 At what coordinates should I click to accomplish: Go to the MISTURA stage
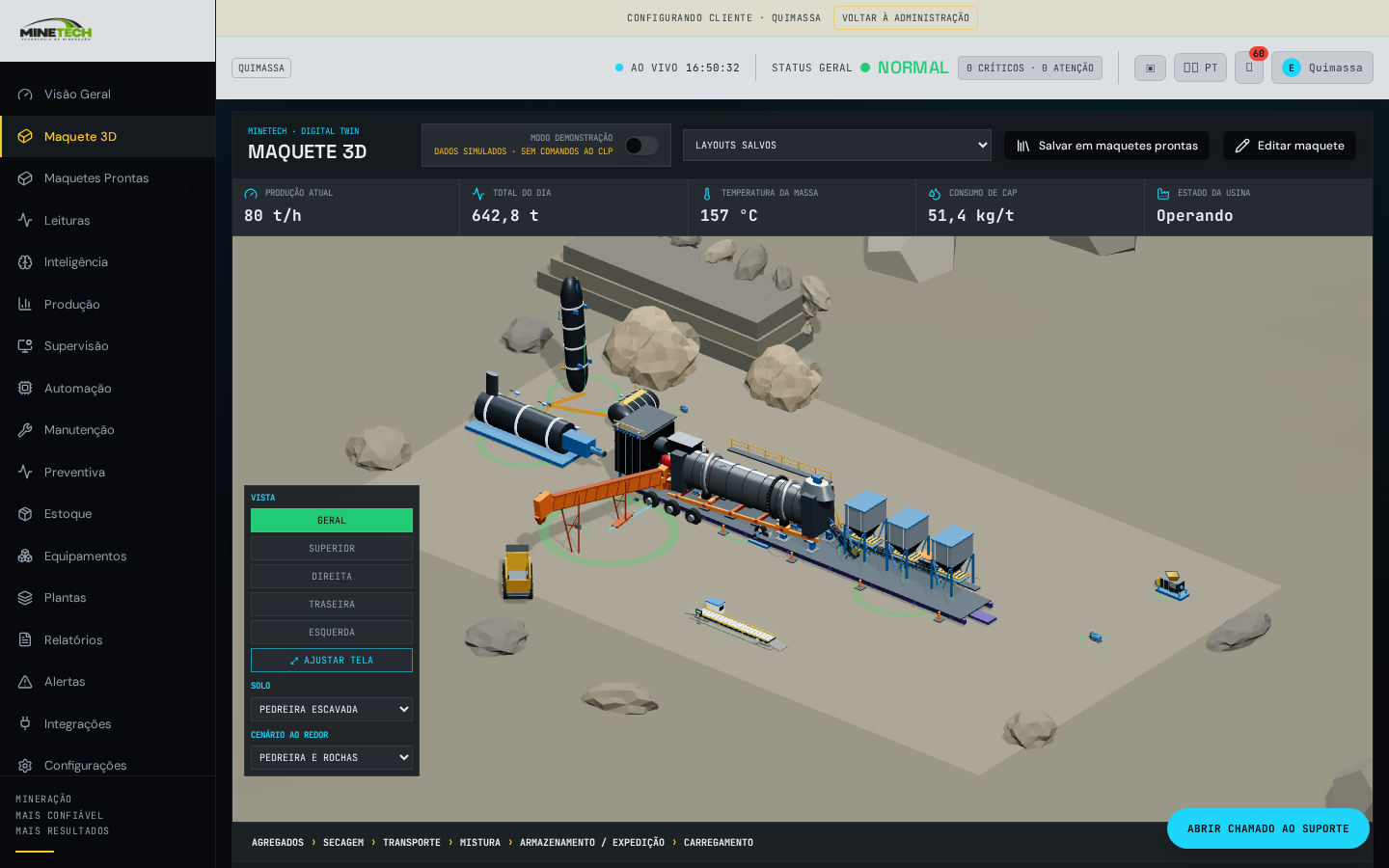480,843
